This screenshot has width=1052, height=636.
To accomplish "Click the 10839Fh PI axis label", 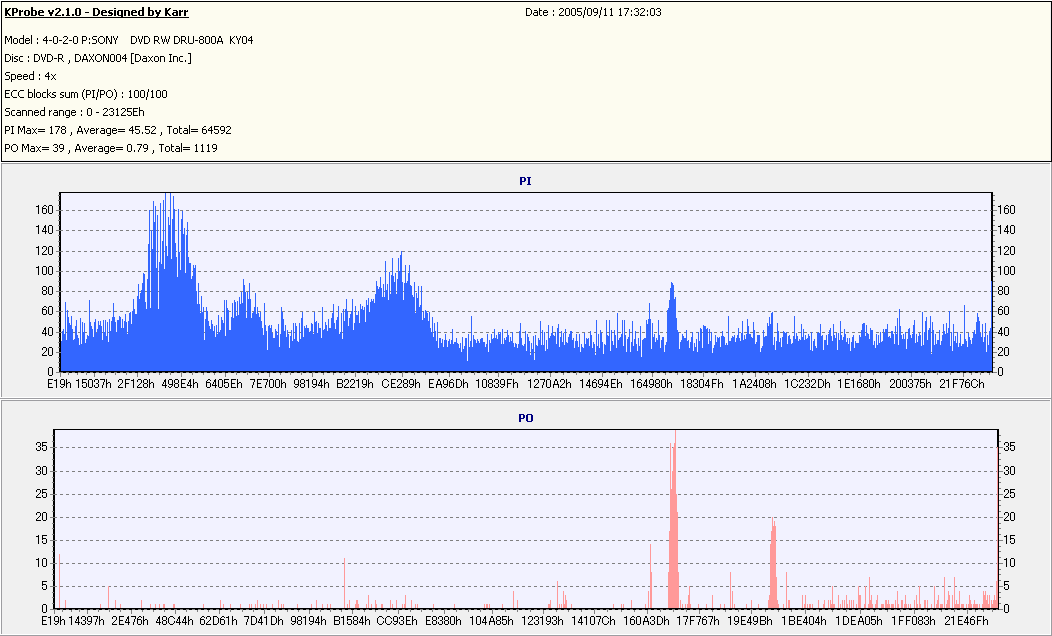I will click(497, 384).
